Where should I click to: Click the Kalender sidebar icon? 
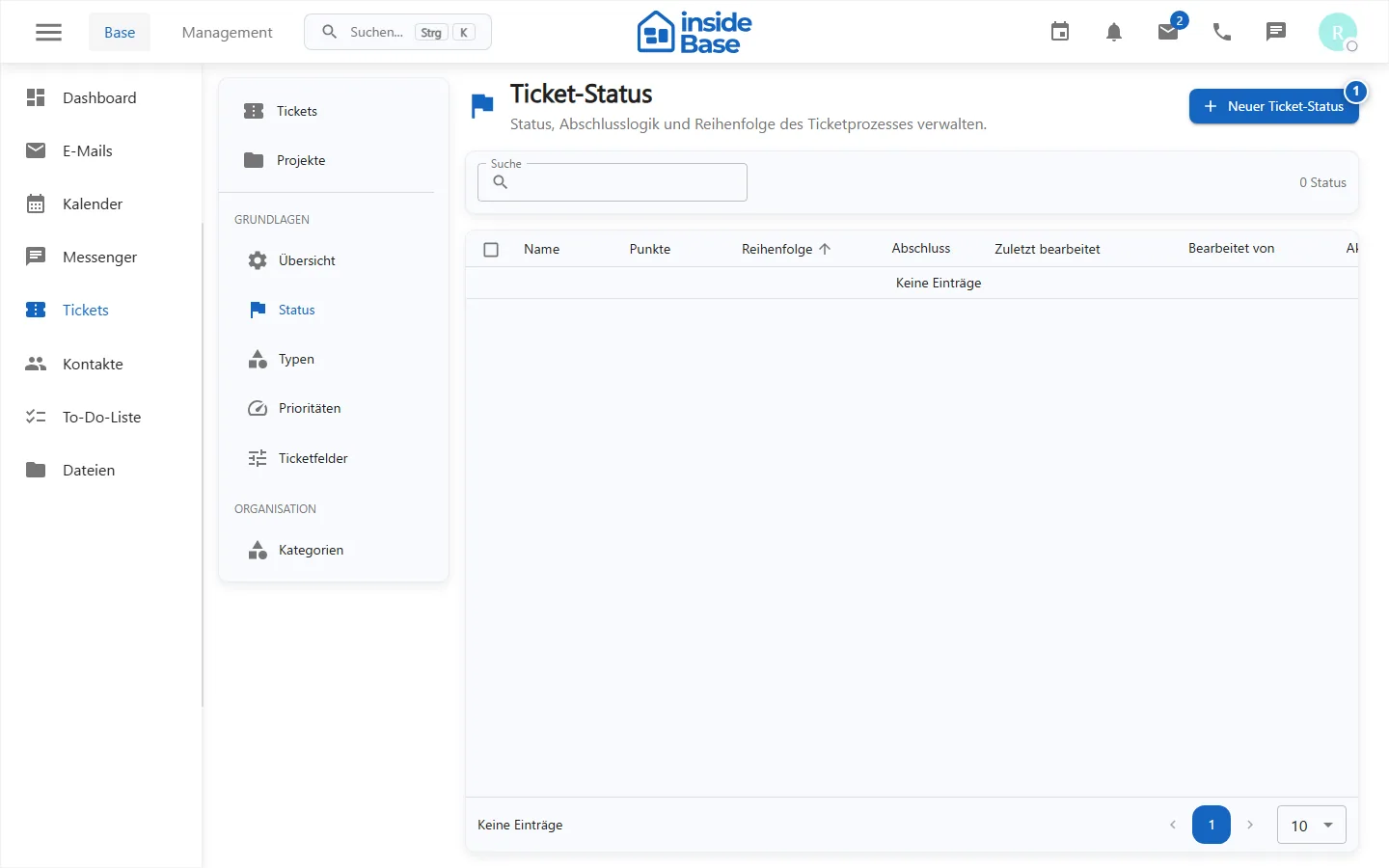coord(36,203)
